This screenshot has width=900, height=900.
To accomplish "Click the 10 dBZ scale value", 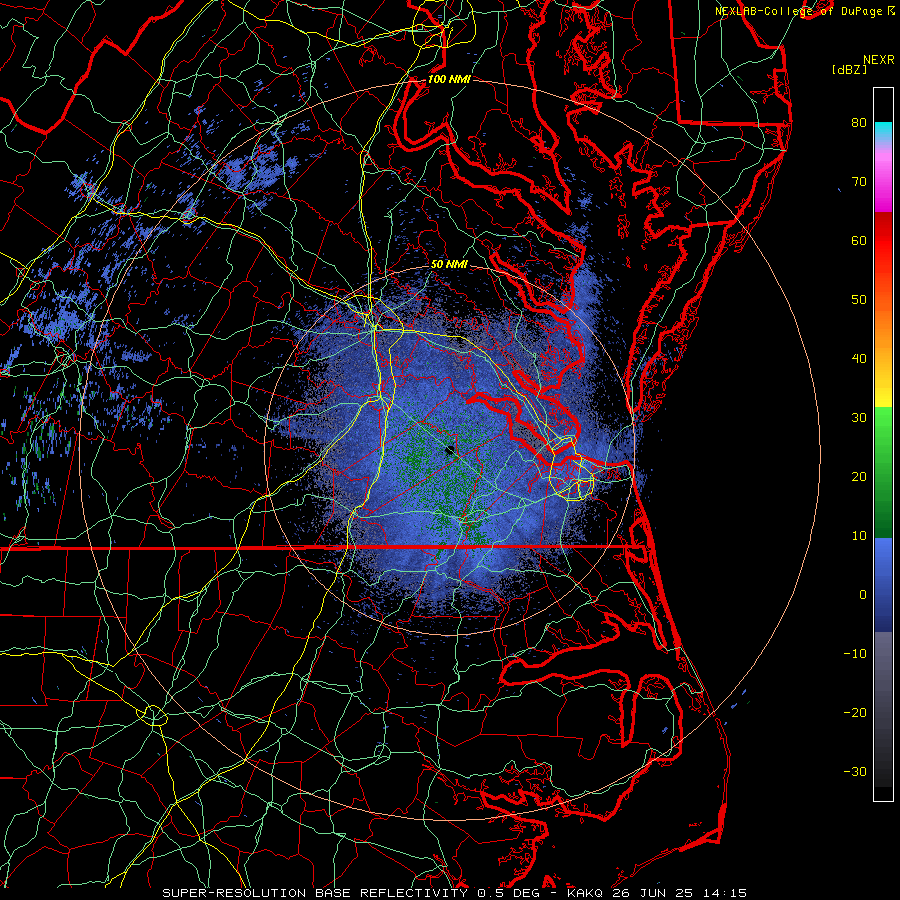I will click(859, 536).
